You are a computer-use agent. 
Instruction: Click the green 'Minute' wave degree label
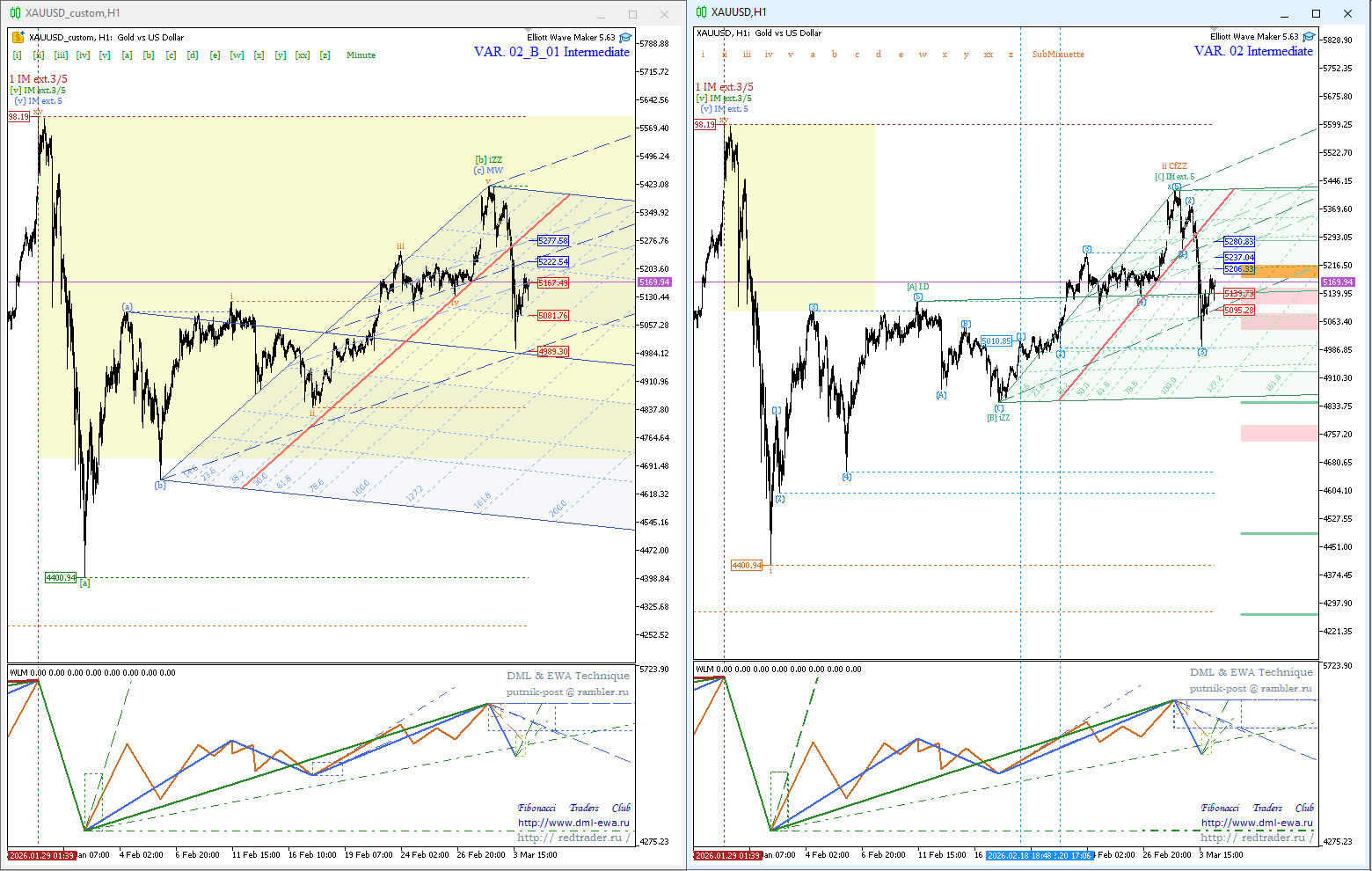click(x=361, y=55)
